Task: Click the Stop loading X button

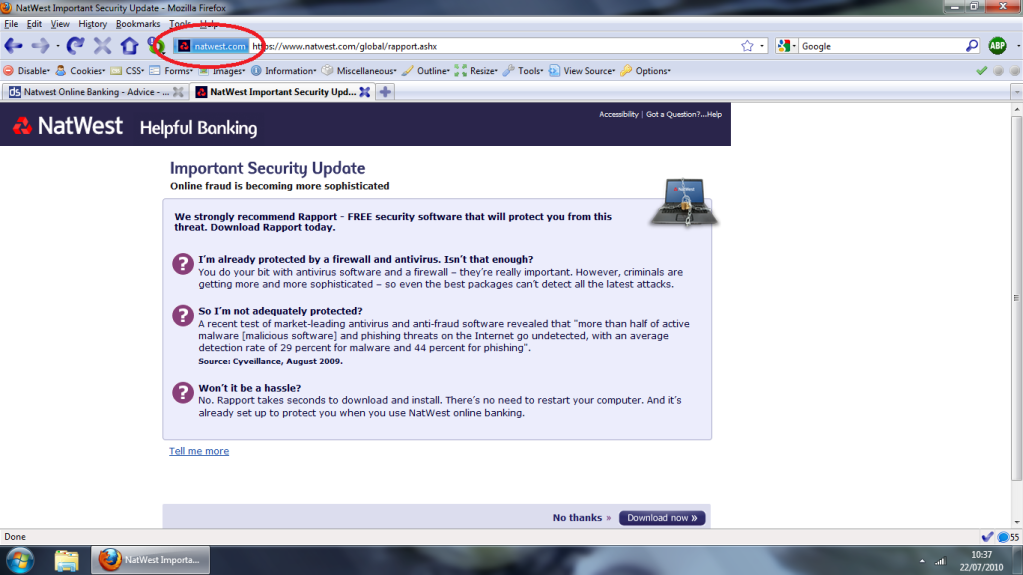Action: [102, 46]
